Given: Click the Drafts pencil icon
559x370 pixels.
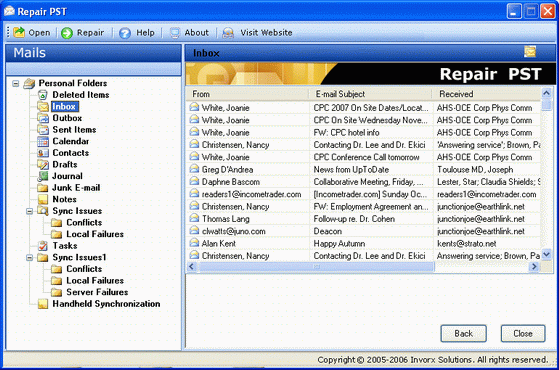Looking at the screenshot, I should click(x=43, y=165).
